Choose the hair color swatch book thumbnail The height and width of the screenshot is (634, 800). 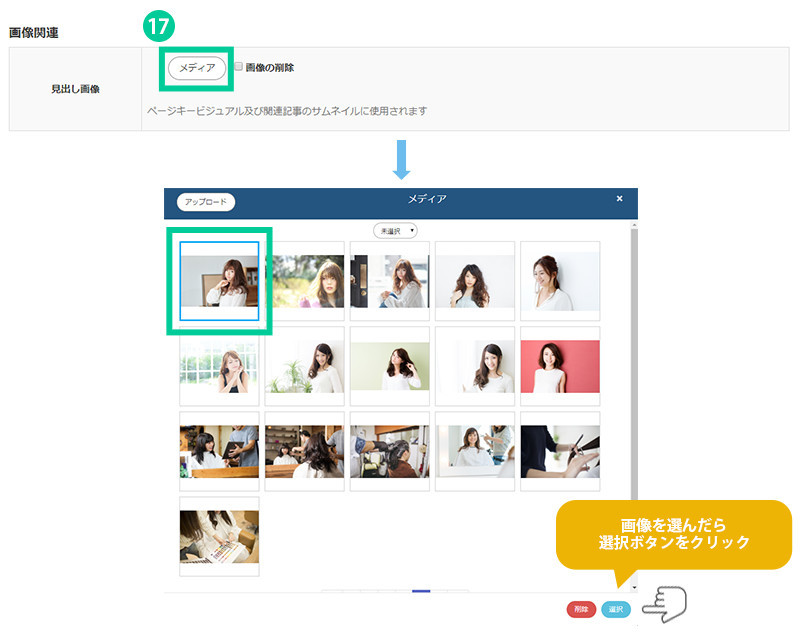[x=219, y=536]
